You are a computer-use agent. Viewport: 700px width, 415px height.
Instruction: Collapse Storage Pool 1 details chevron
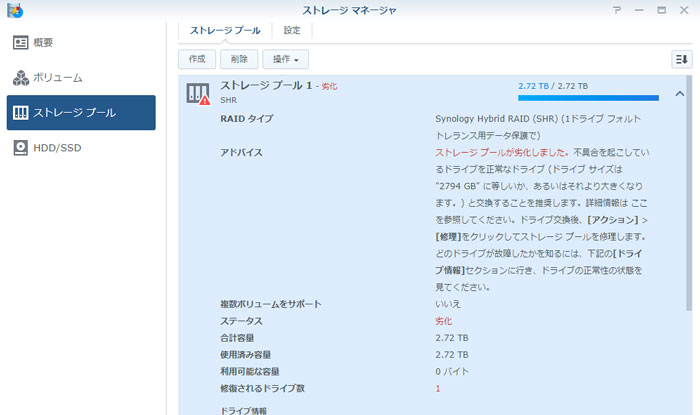(679, 93)
